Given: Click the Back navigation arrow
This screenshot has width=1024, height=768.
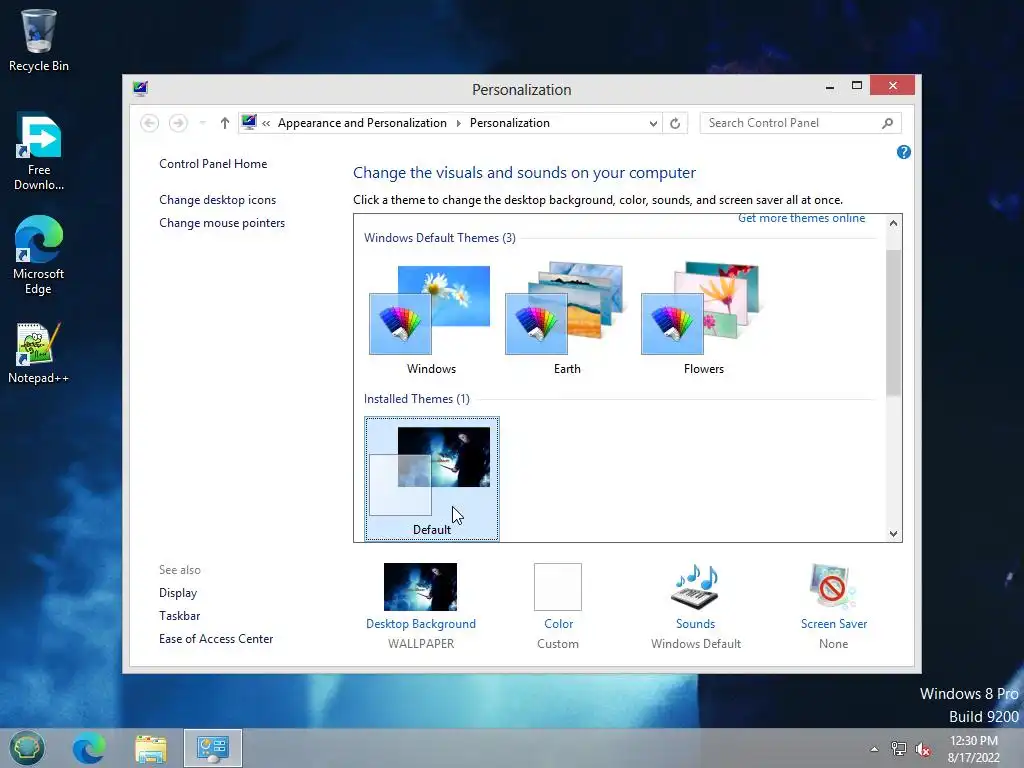Looking at the screenshot, I should [150, 123].
